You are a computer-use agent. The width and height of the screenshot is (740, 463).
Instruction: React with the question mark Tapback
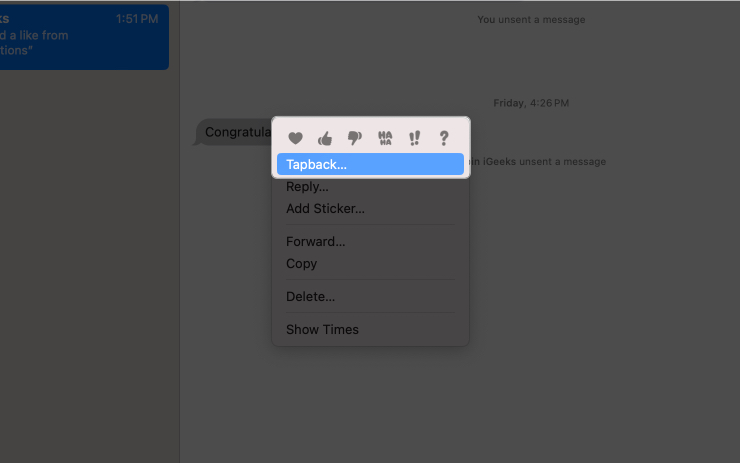point(444,138)
